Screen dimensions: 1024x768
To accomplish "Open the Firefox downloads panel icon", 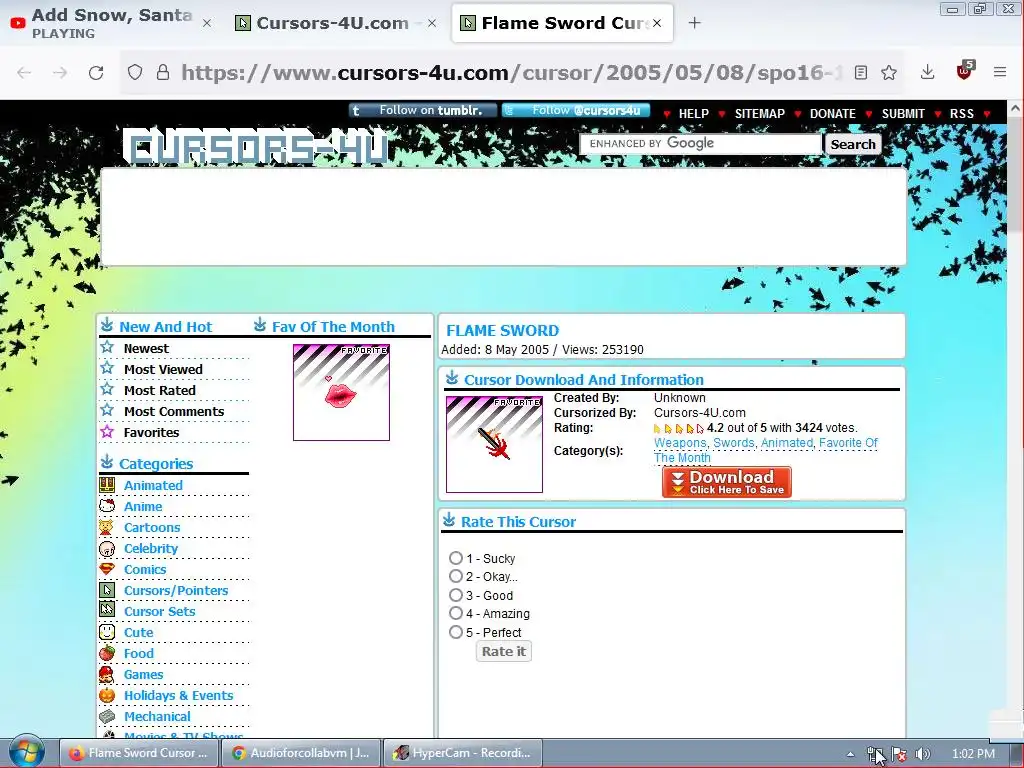I will [x=927, y=72].
